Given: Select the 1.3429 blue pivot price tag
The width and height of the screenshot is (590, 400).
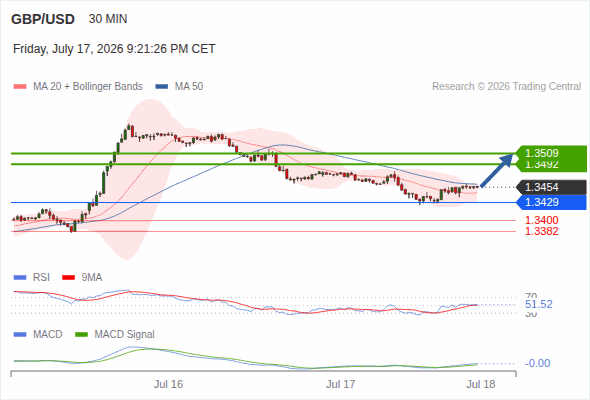Looking at the screenshot, I should [550, 202].
